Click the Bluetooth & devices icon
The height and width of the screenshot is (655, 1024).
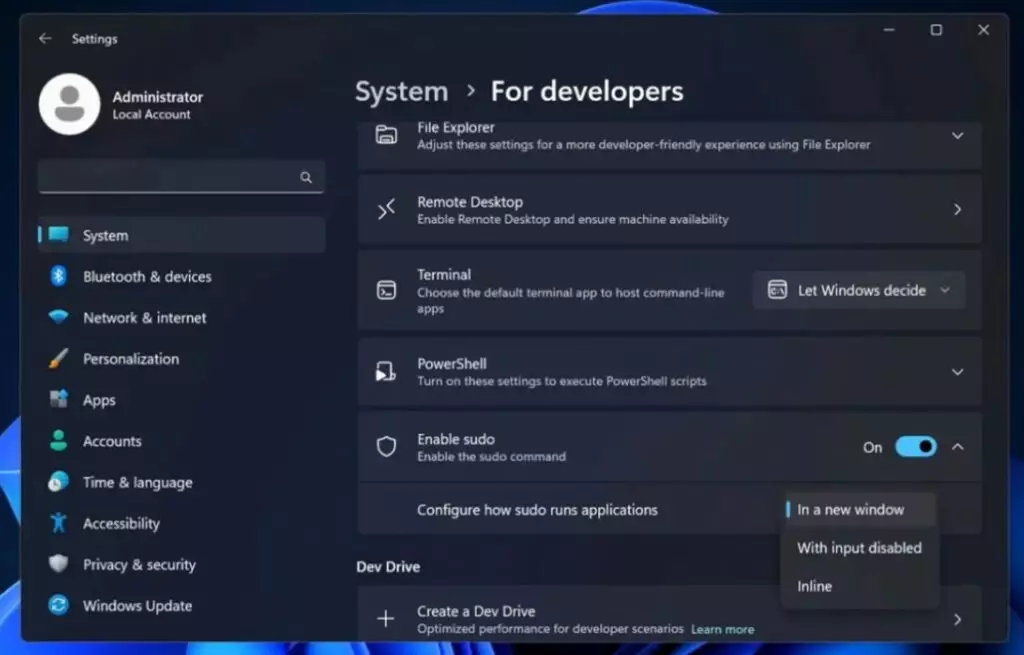coord(59,276)
